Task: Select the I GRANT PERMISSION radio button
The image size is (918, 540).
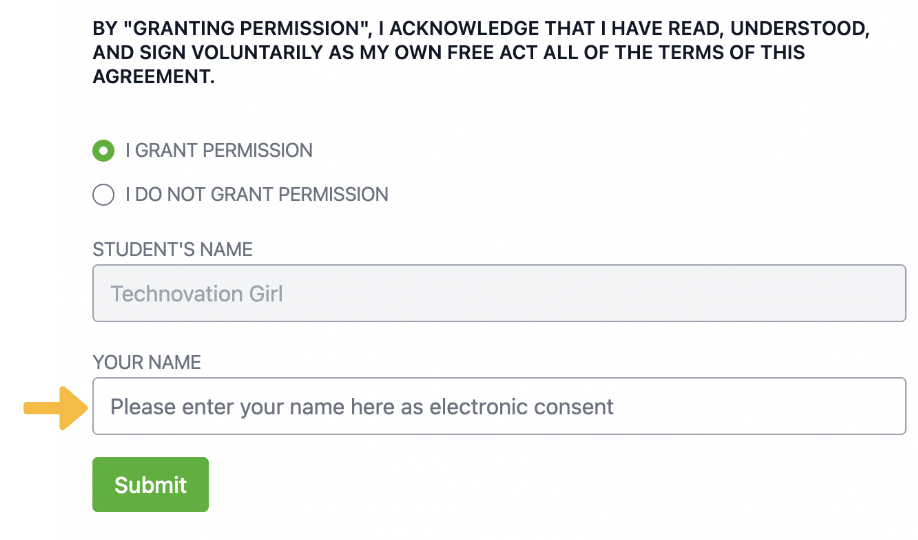Action: [x=103, y=151]
